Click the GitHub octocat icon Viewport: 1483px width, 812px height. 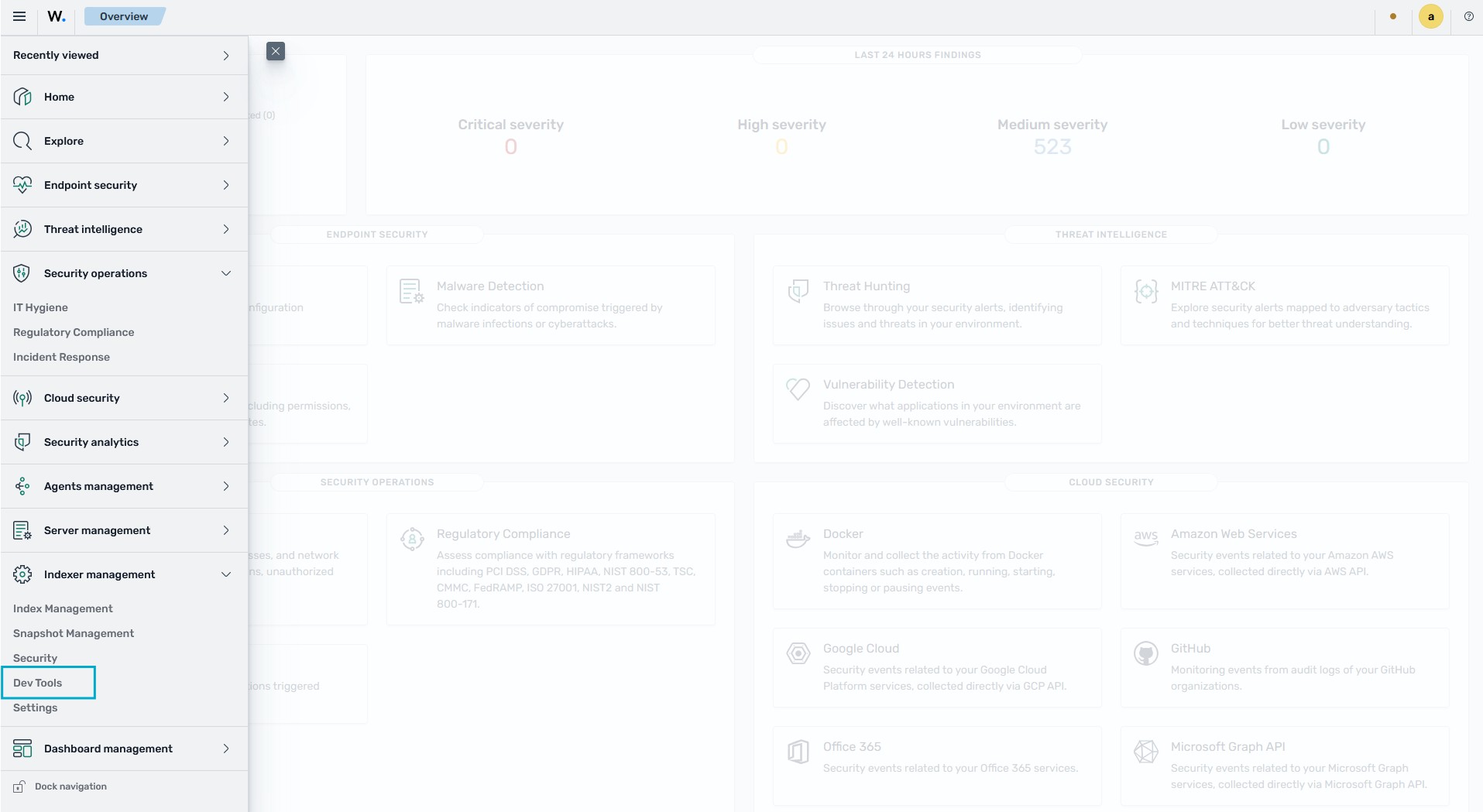click(1146, 653)
